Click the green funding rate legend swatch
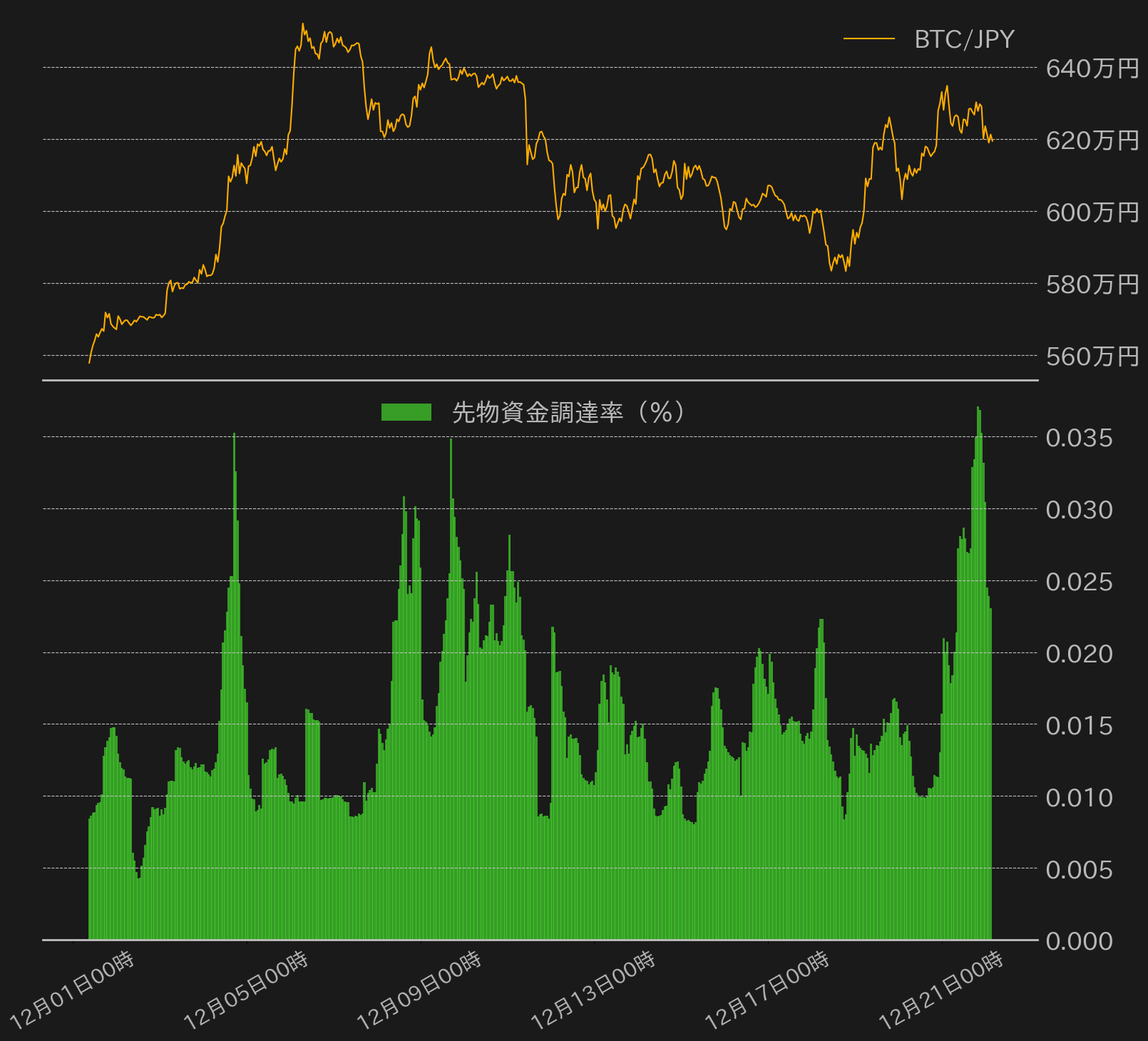 [x=406, y=412]
